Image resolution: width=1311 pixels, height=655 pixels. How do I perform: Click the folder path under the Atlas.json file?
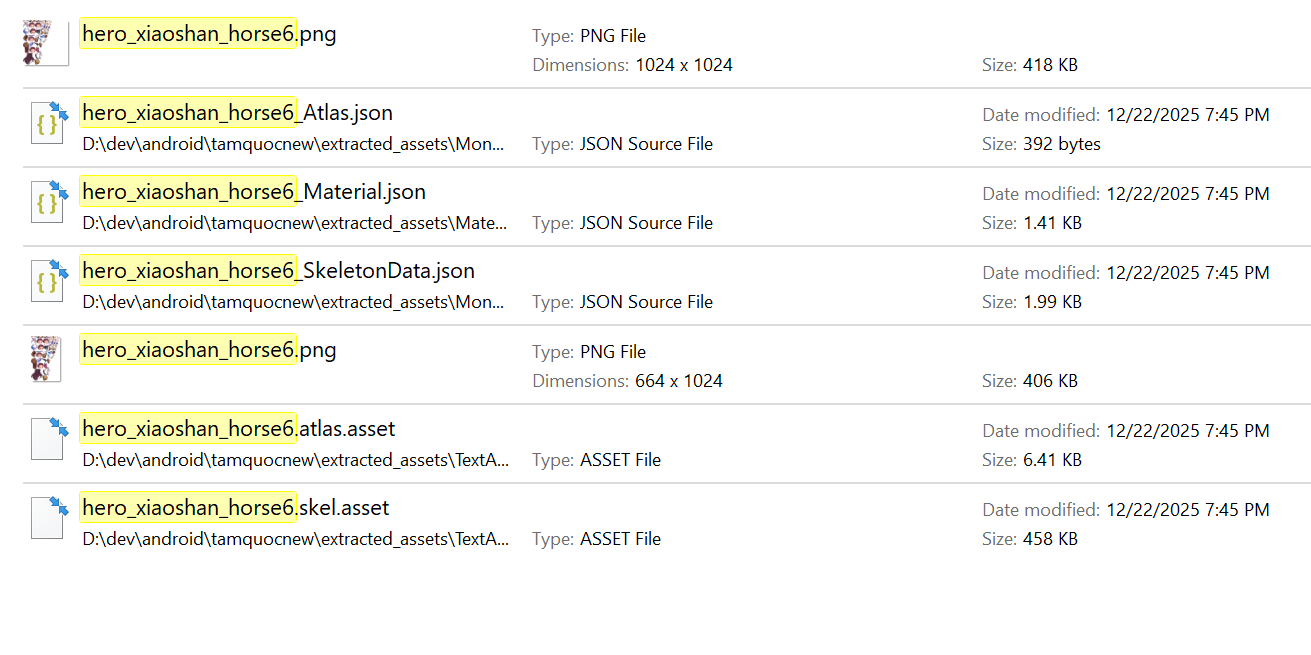[x=295, y=144]
